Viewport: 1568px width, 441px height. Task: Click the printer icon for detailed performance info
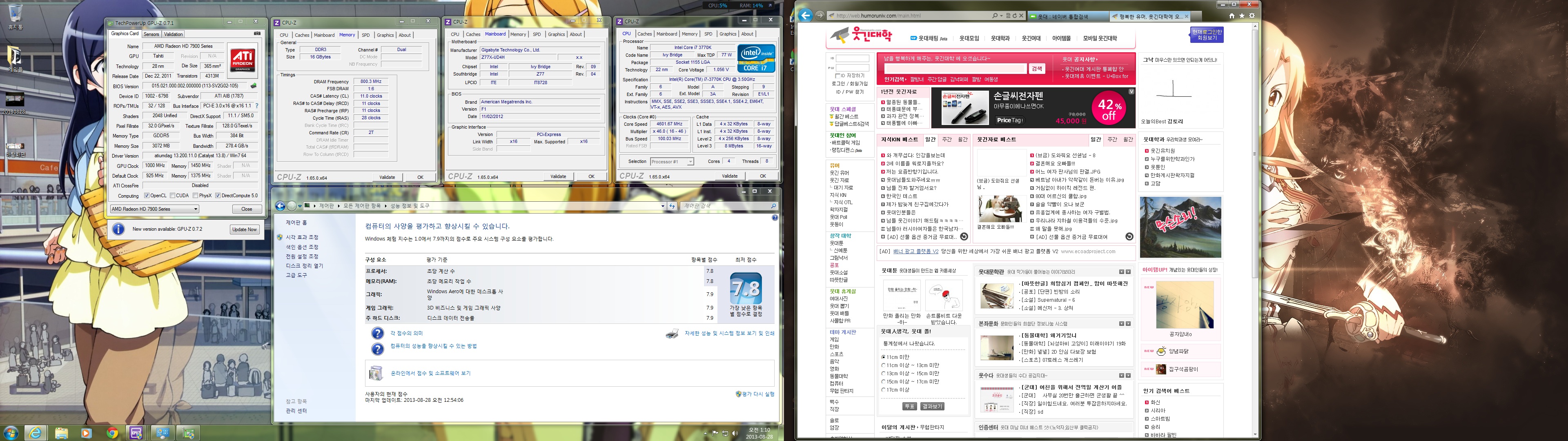coord(672,334)
